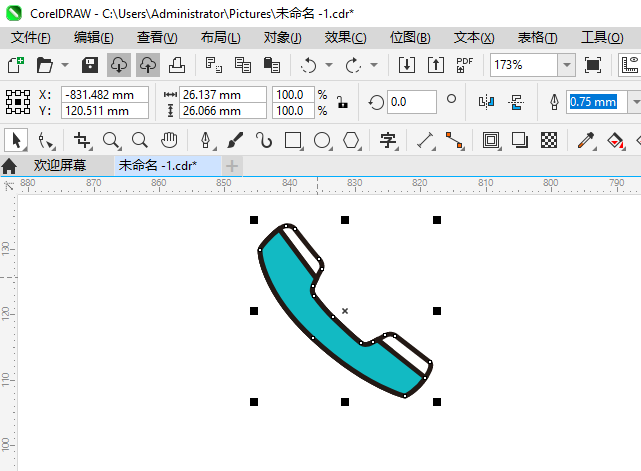The height and width of the screenshot is (471, 641).
Task: Select the Crop tool
Action: 83,141
